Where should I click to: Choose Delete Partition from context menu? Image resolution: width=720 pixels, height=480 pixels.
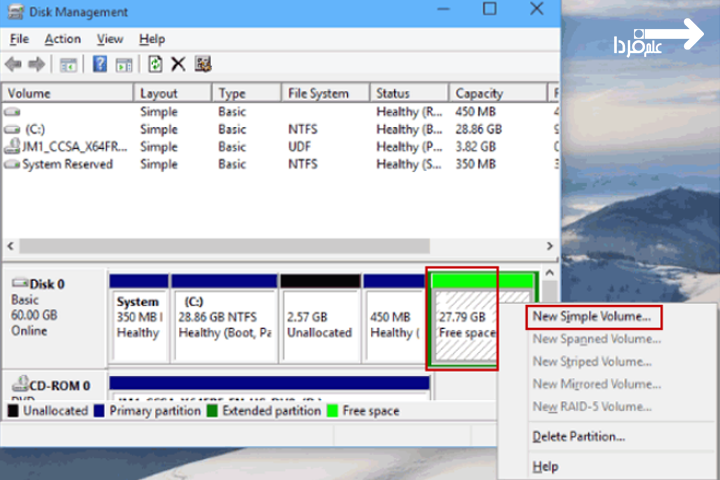579,436
